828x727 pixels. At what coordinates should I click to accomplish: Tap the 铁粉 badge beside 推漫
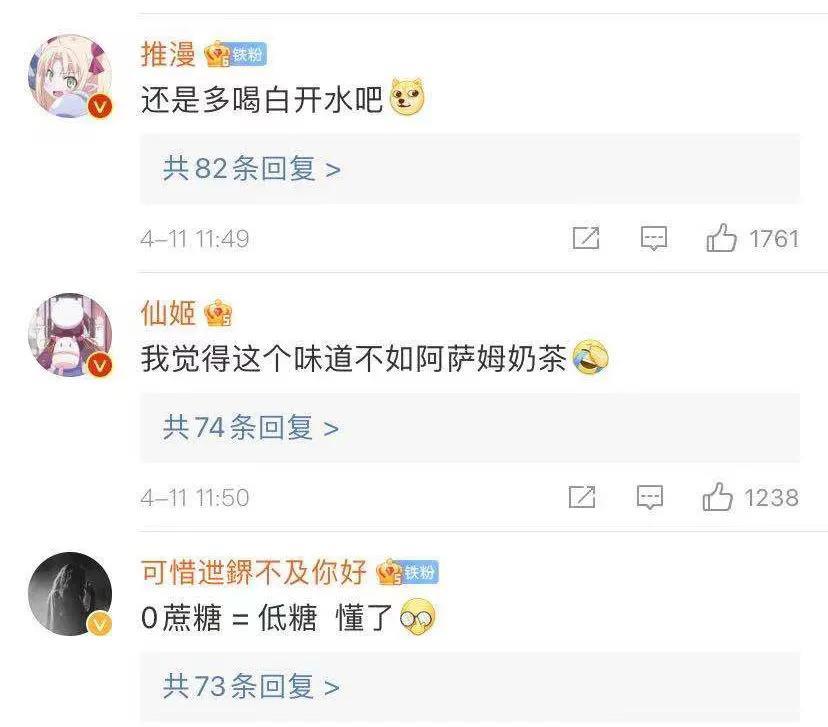click(248, 54)
